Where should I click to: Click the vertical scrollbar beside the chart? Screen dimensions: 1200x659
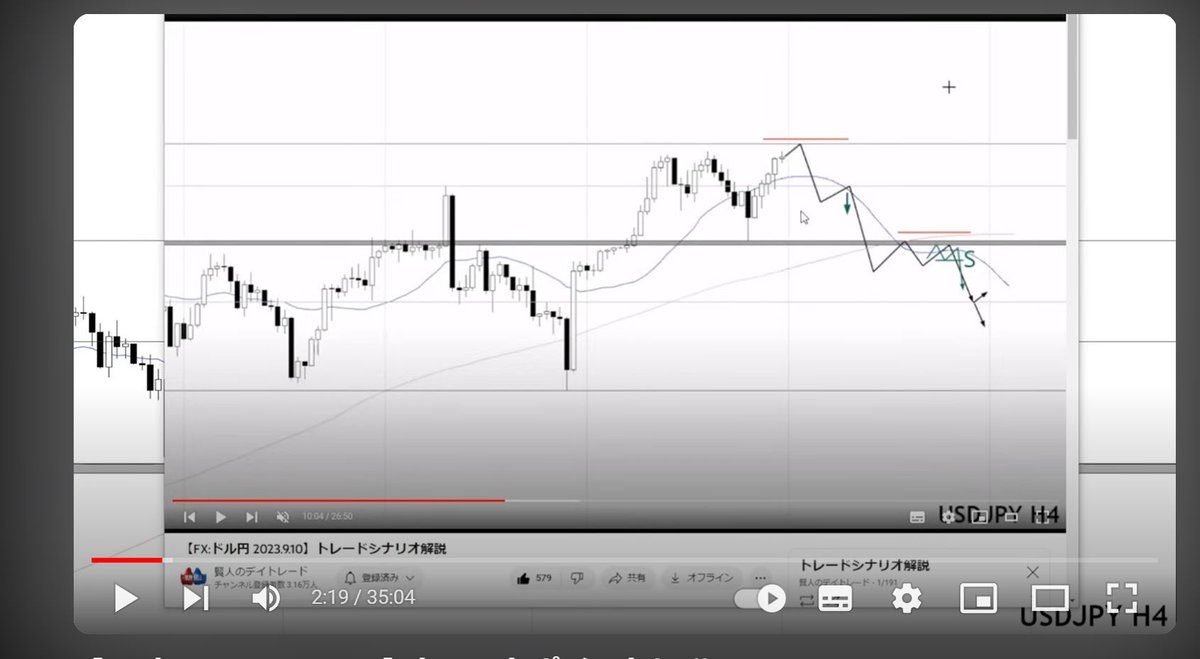pyautogui.click(x=1073, y=77)
